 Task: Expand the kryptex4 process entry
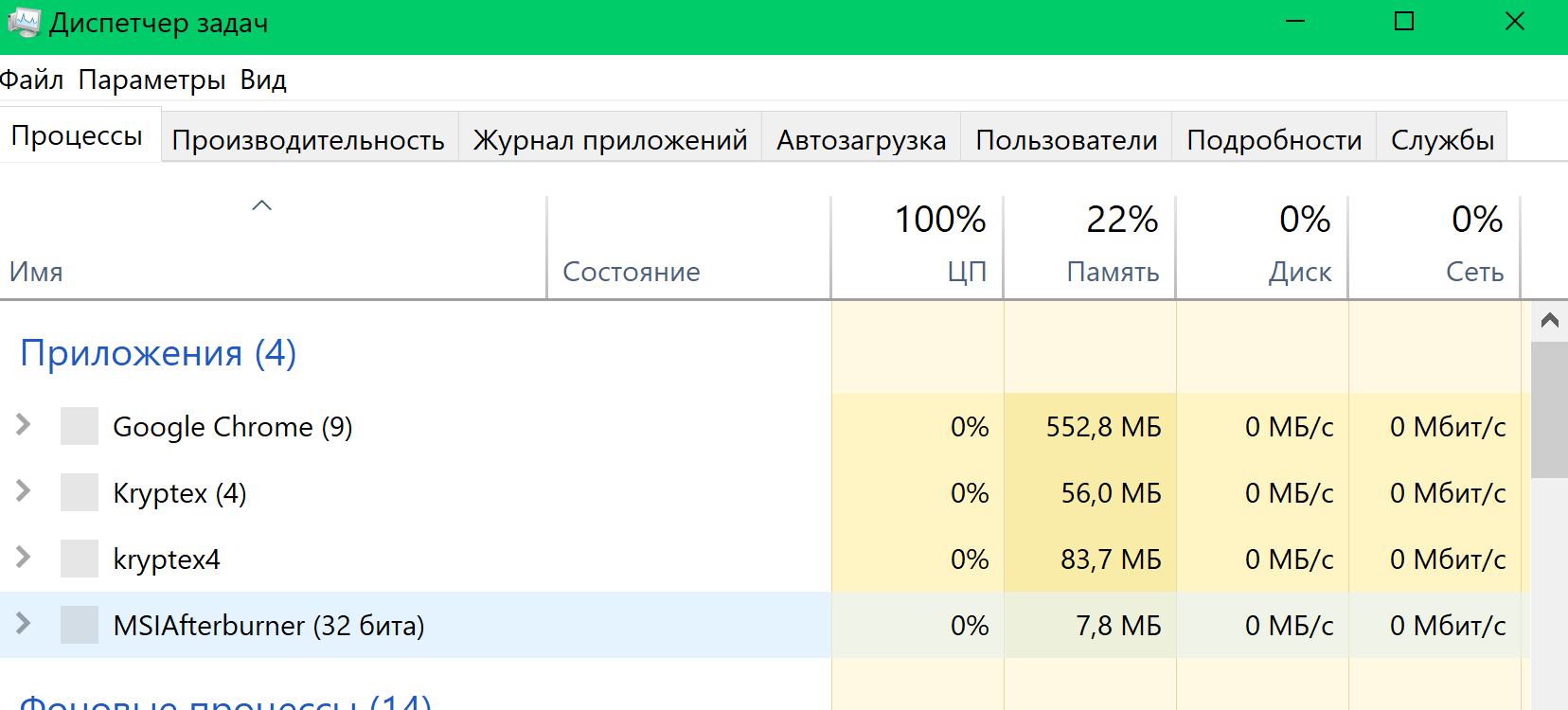coord(24,557)
